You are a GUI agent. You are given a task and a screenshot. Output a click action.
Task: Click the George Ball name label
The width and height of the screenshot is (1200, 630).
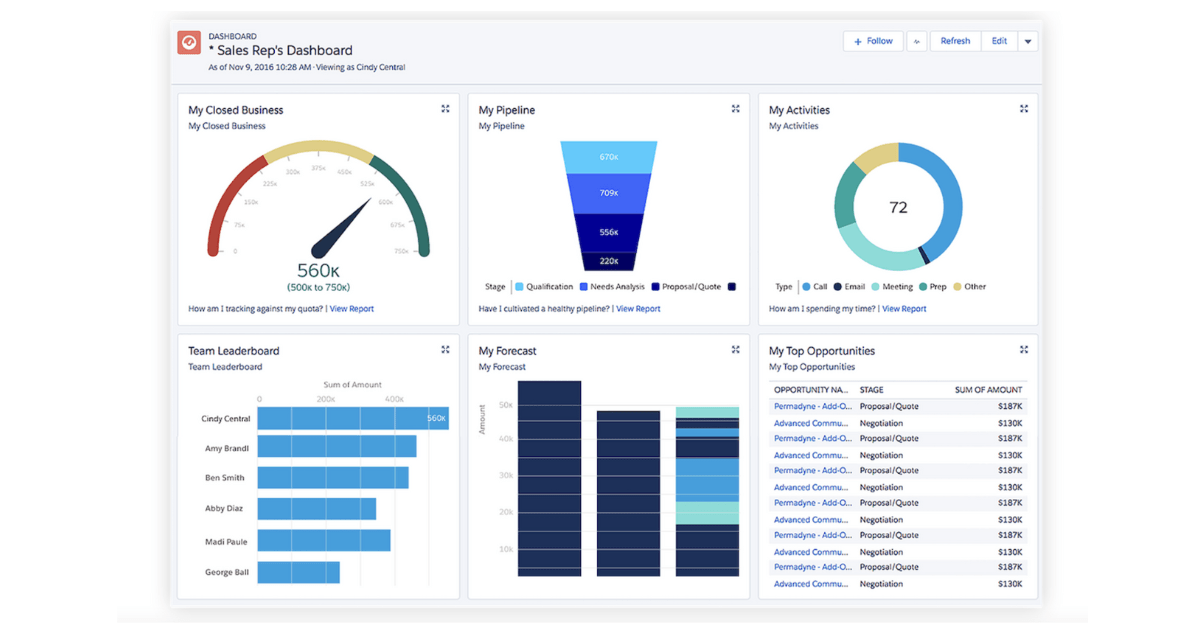point(225,573)
